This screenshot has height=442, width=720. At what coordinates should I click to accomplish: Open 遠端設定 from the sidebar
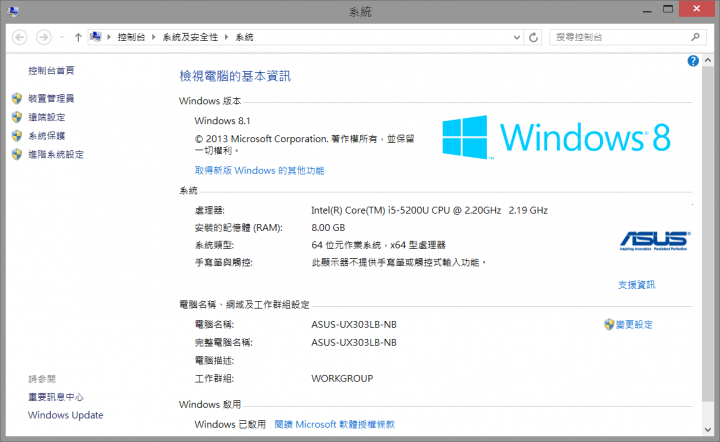point(46,117)
